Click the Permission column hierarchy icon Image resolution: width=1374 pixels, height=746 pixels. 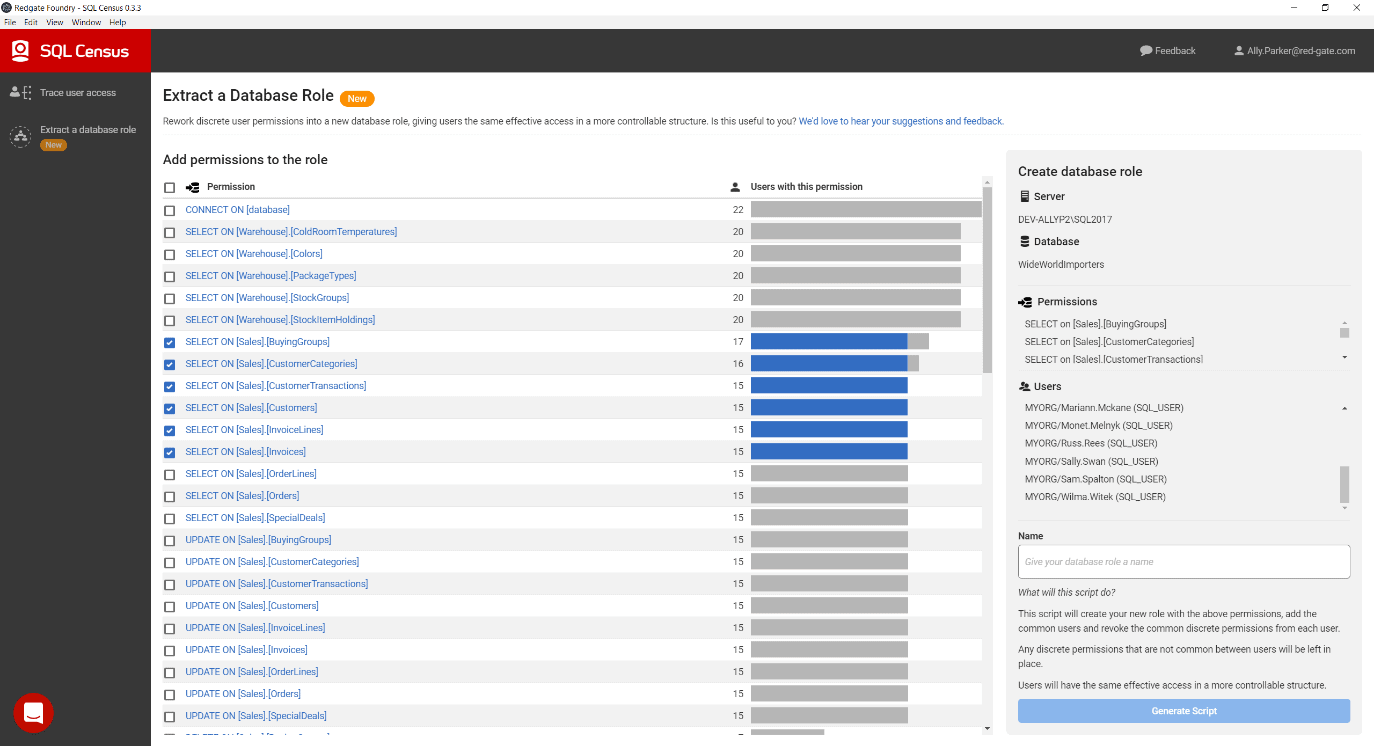[193, 187]
